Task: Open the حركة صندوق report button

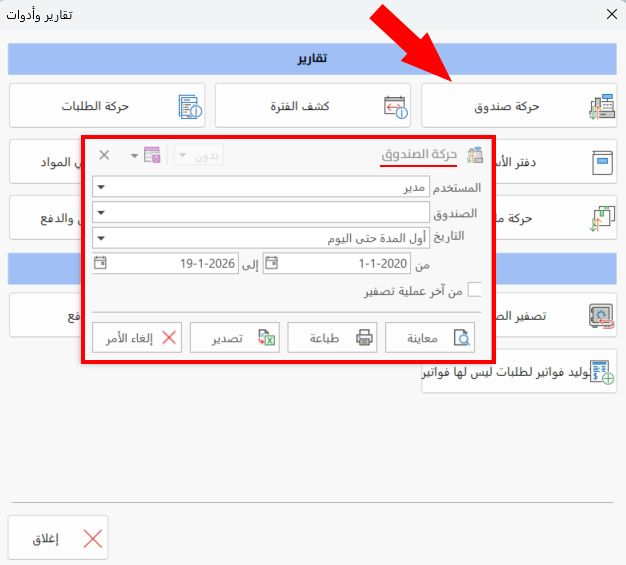Action: 519,106
